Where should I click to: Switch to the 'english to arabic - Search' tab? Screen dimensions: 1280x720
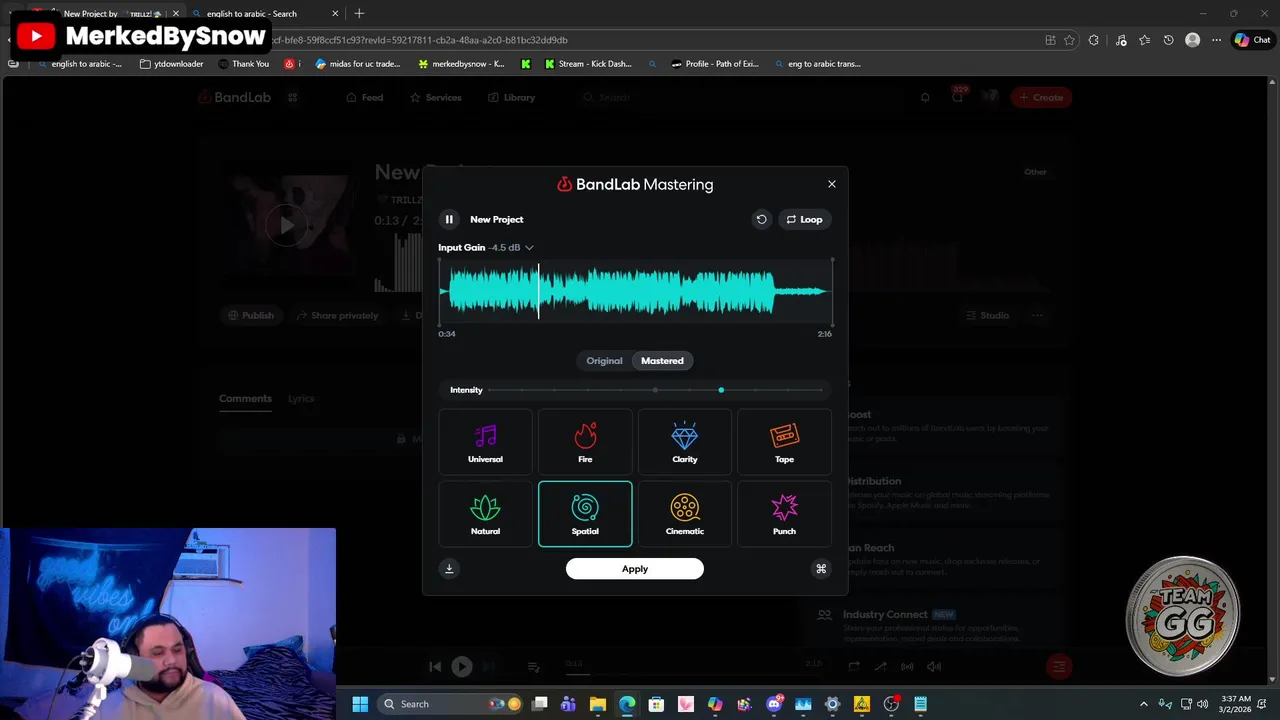coord(266,14)
